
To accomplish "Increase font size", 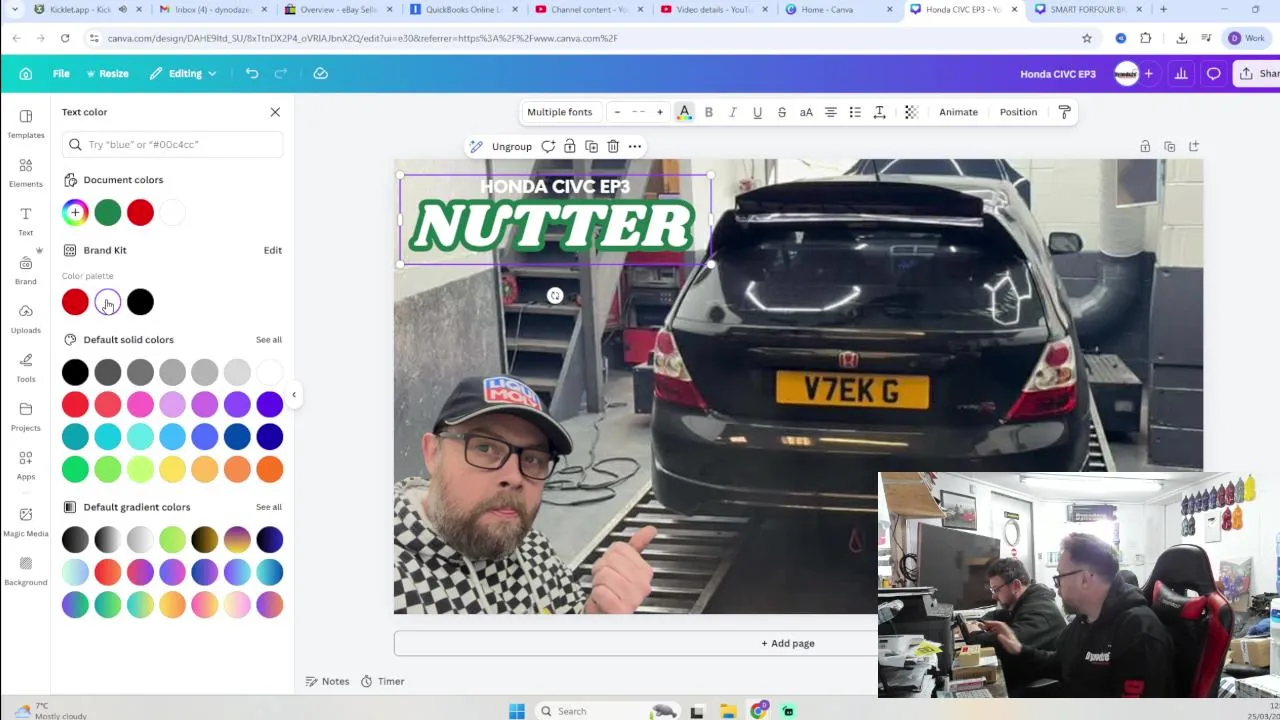I will (x=660, y=112).
